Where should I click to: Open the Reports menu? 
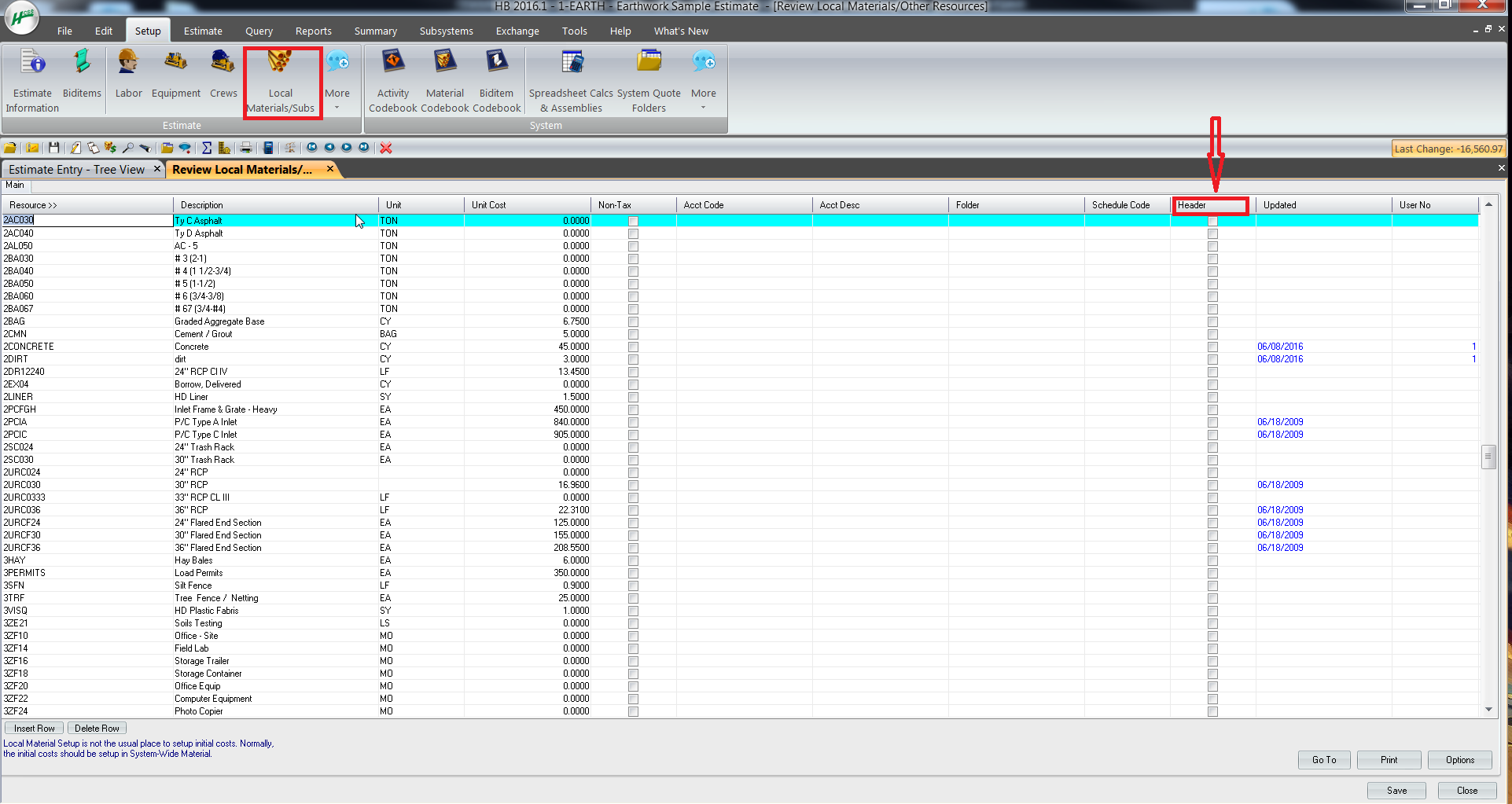pos(313,31)
